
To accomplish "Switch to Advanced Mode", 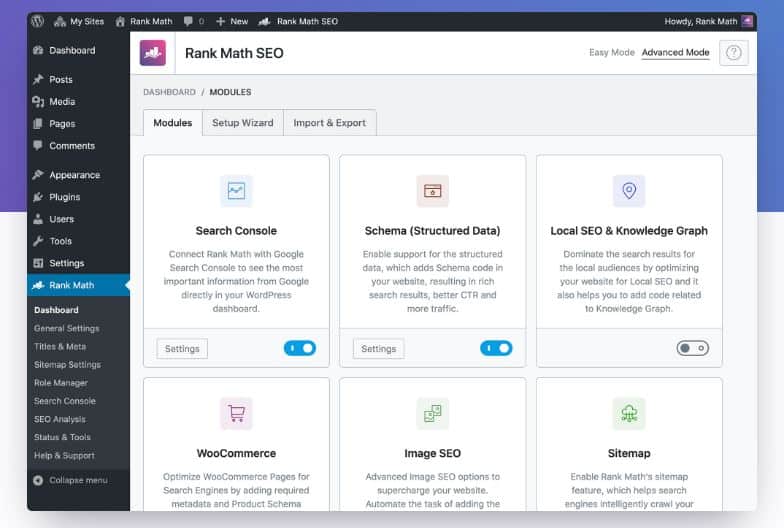I will 676,52.
